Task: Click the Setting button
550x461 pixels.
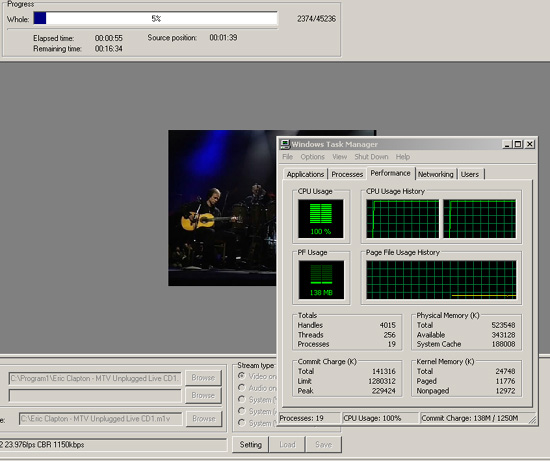Action: click(x=250, y=445)
